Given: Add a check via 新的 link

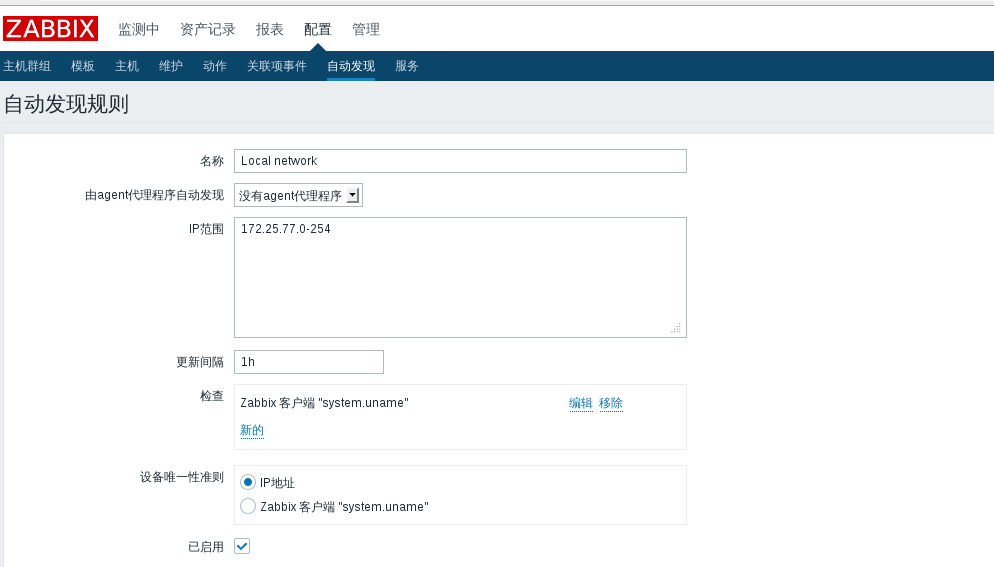Looking at the screenshot, I should [x=252, y=431].
